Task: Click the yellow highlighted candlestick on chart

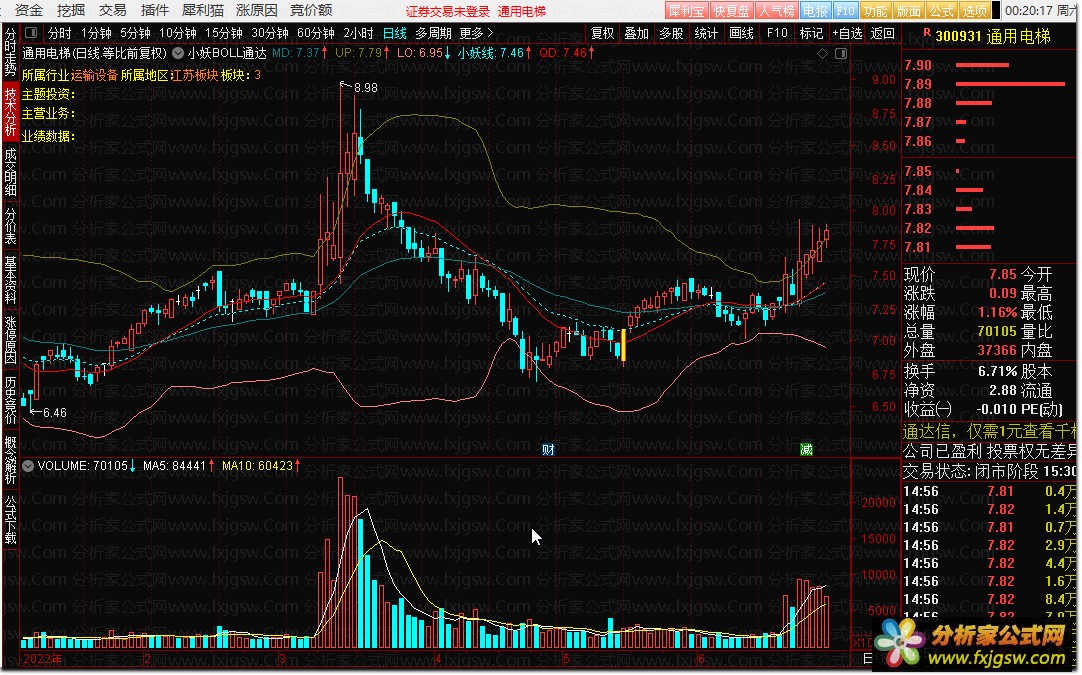Action: tap(624, 344)
